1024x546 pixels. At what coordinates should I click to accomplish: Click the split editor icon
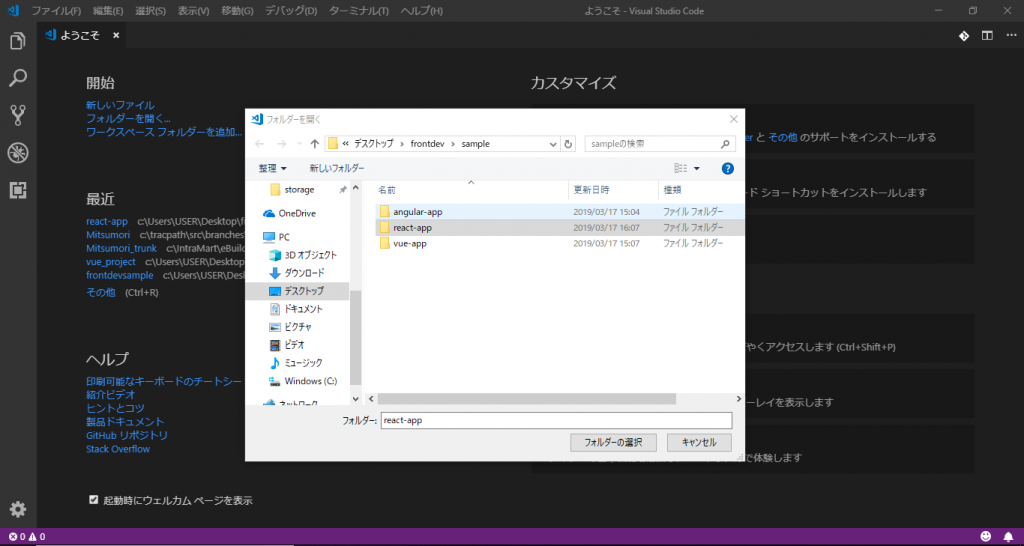click(x=987, y=35)
